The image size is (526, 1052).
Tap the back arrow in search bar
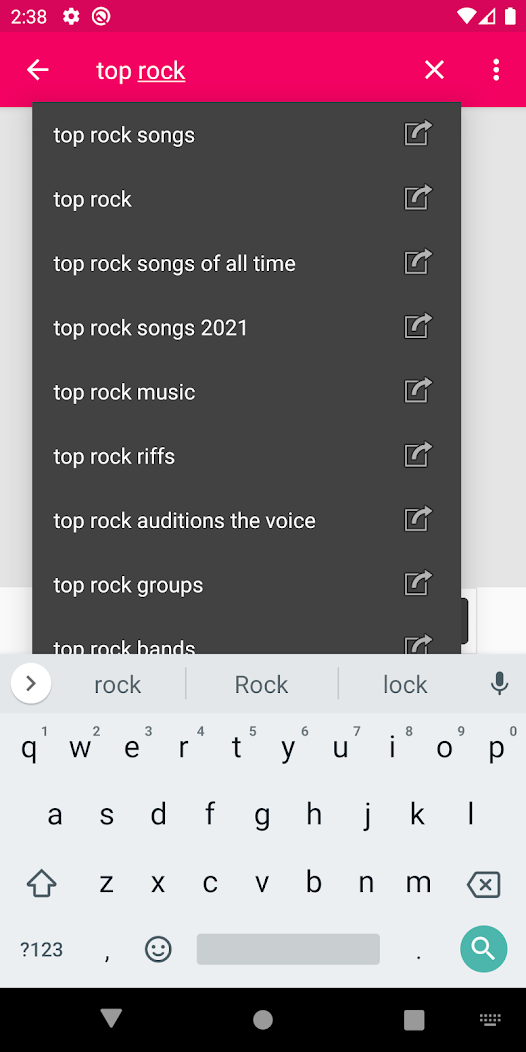38,70
